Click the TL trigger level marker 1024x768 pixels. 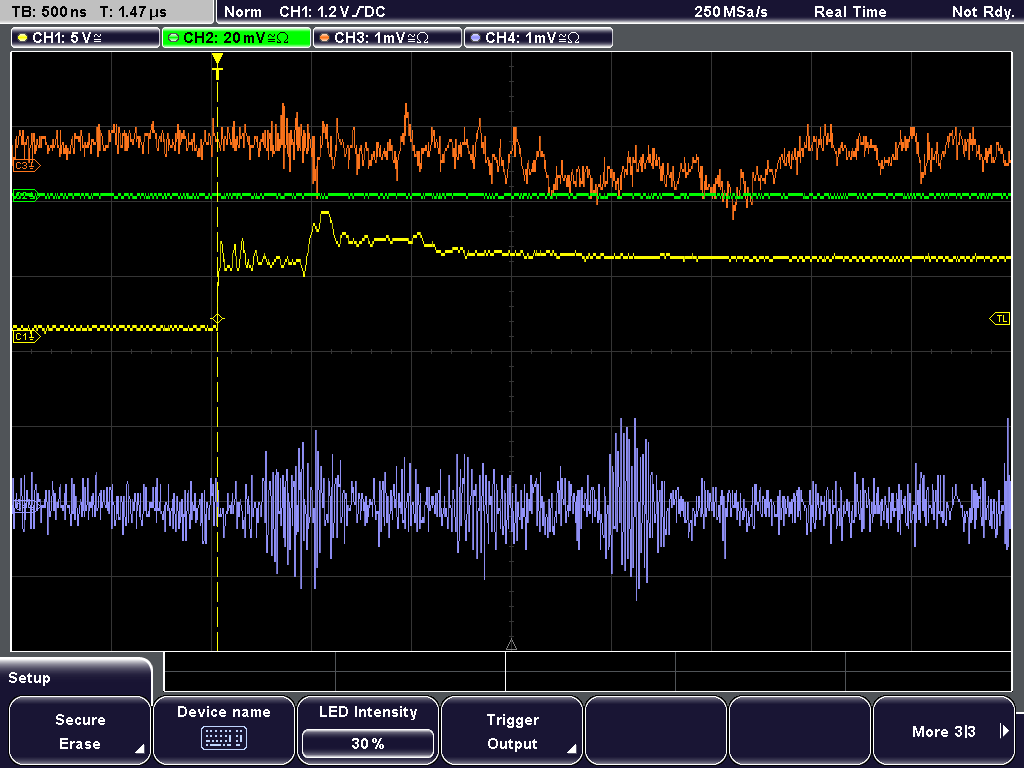[1000, 319]
